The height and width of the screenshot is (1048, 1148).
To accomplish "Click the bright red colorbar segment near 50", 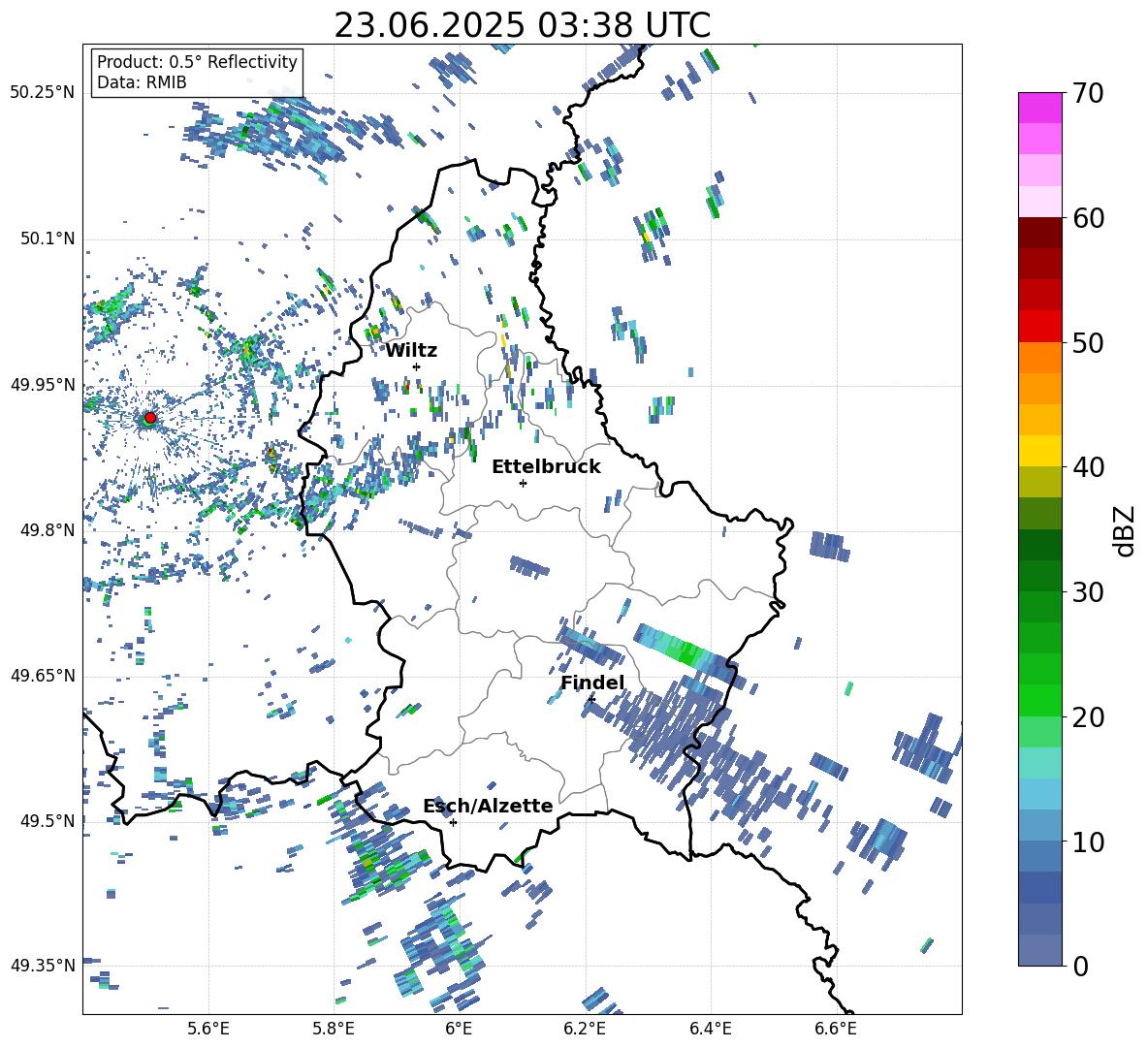I will pos(1039,327).
